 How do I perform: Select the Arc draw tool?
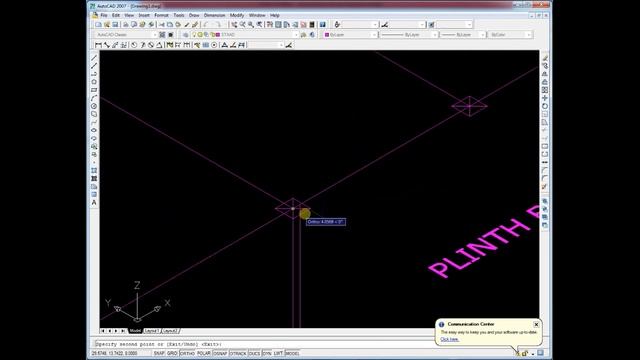(x=94, y=98)
